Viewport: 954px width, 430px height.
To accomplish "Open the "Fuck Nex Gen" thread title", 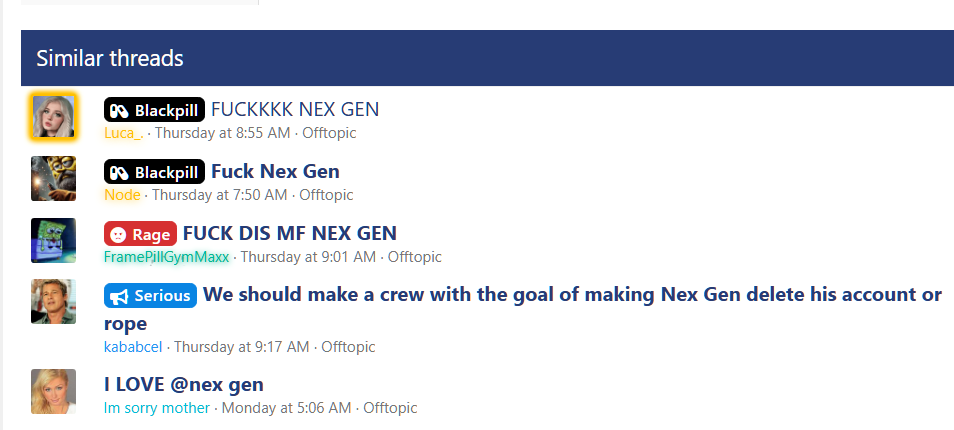I will tap(275, 172).
